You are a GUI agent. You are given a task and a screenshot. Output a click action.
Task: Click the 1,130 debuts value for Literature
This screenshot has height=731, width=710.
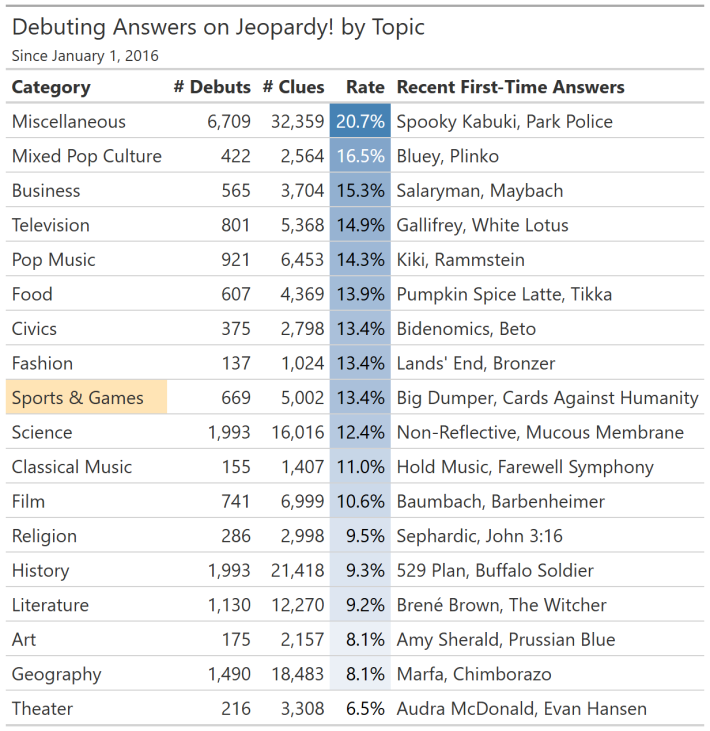click(229, 605)
